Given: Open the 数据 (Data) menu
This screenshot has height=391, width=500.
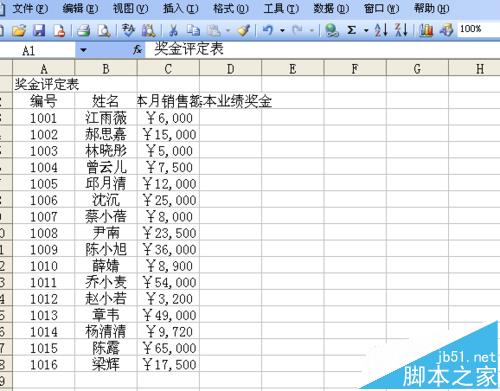Looking at the screenshot, I should [331, 8].
